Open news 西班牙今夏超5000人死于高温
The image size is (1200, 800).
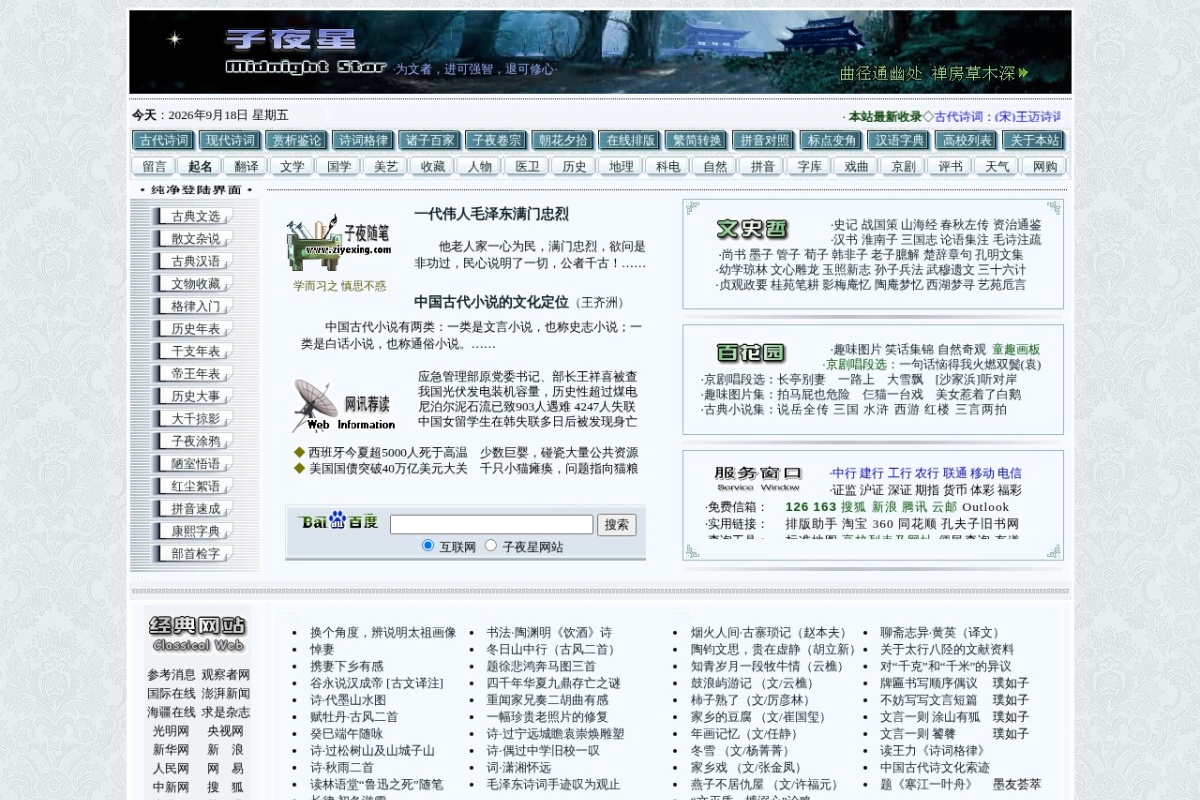point(387,452)
